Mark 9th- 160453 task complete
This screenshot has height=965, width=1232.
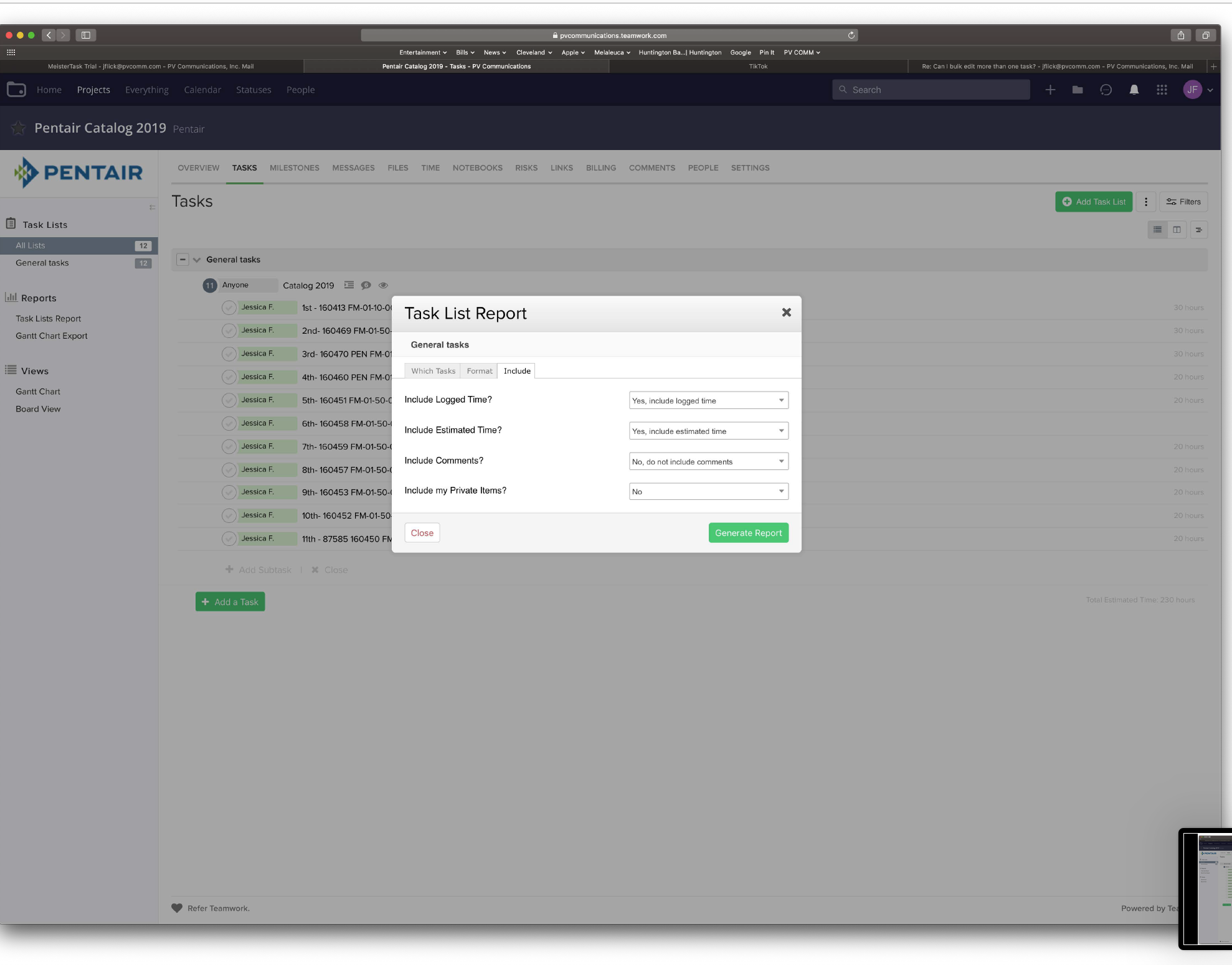pyautogui.click(x=229, y=492)
